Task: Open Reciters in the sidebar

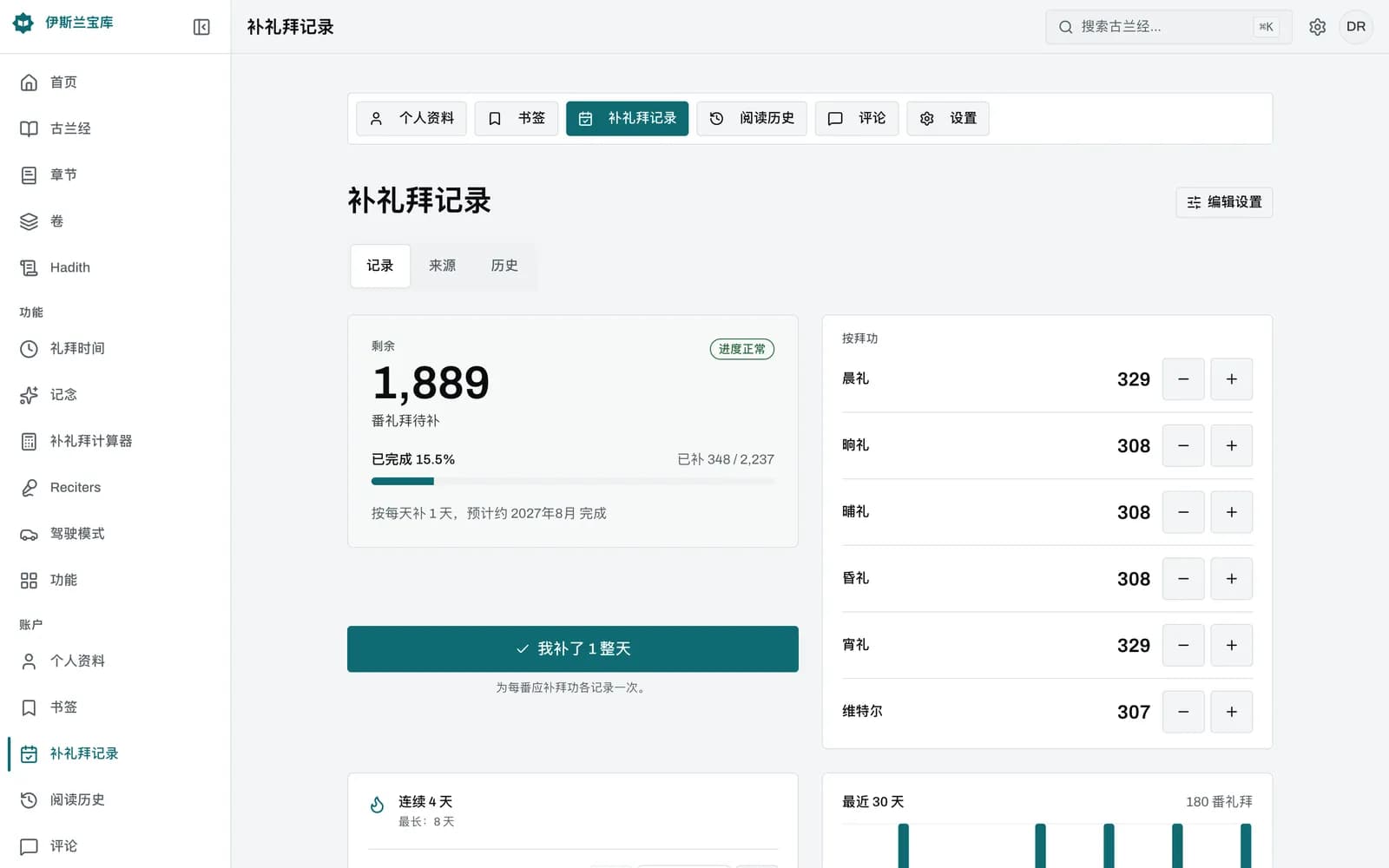Action: pyautogui.click(x=115, y=488)
